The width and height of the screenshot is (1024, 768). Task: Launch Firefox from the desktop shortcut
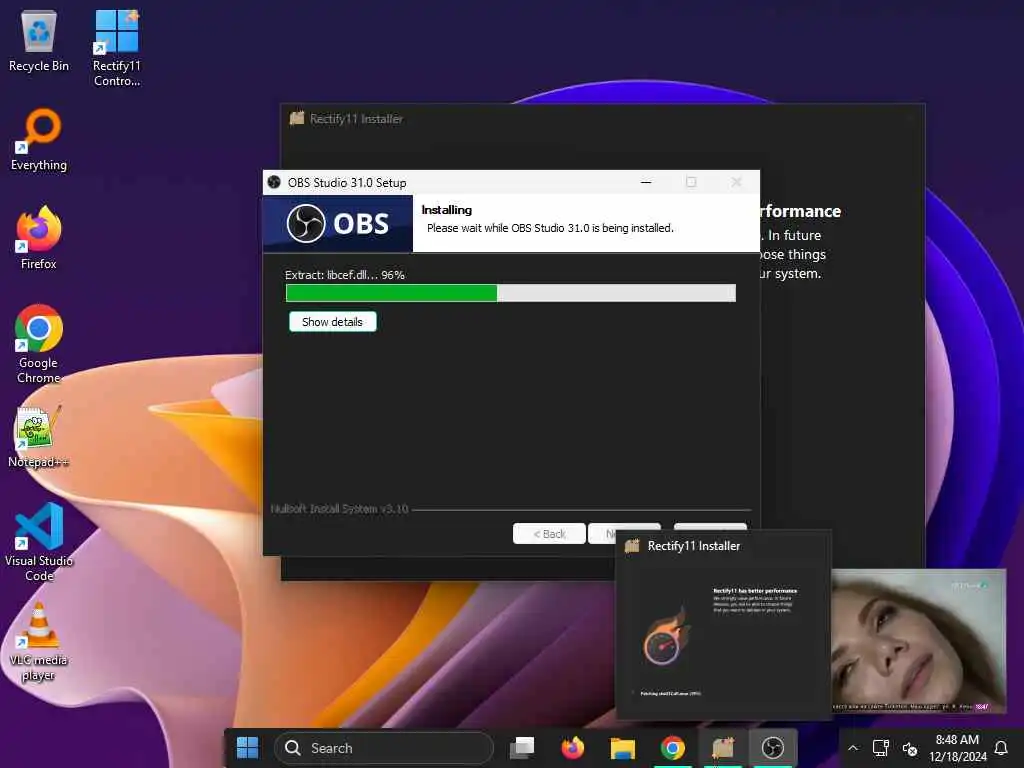[x=39, y=237]
